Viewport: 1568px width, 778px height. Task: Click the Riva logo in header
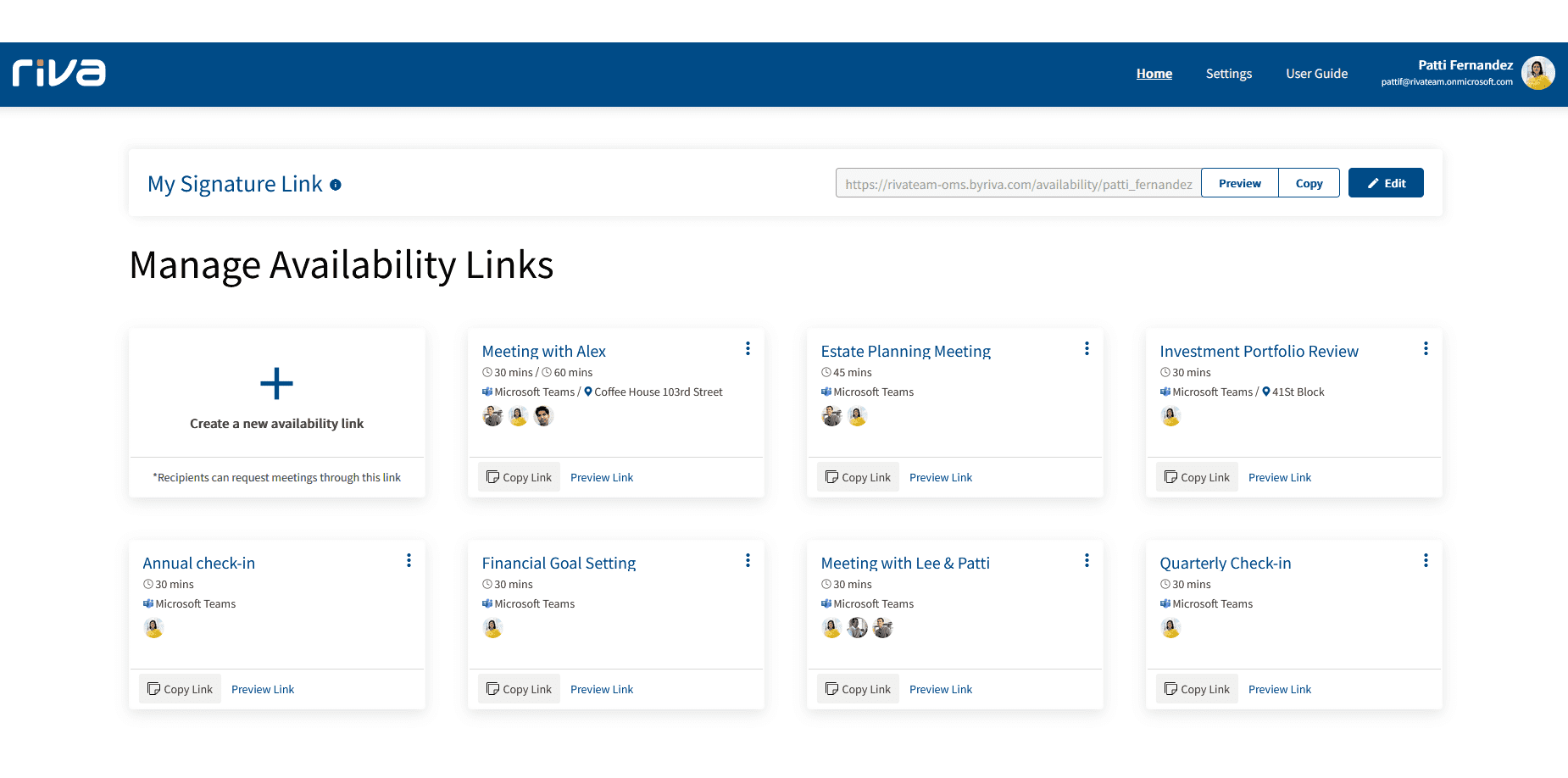click(58, 74)
